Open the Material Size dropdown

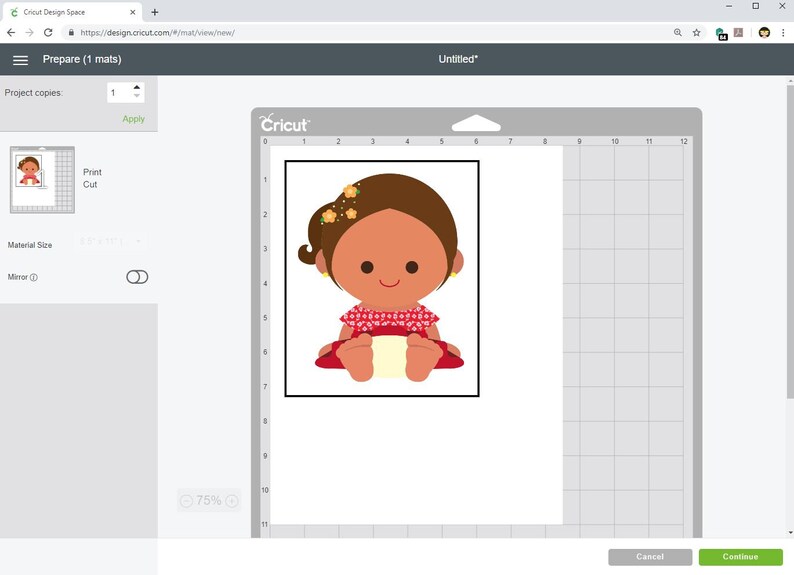[x=110, y=241]
